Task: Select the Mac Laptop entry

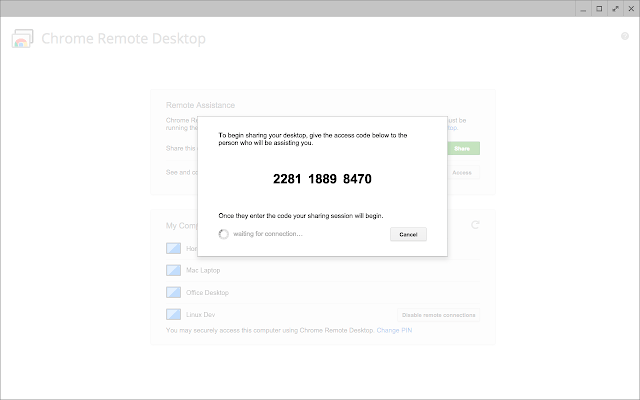Action: (x=202, y=270)
